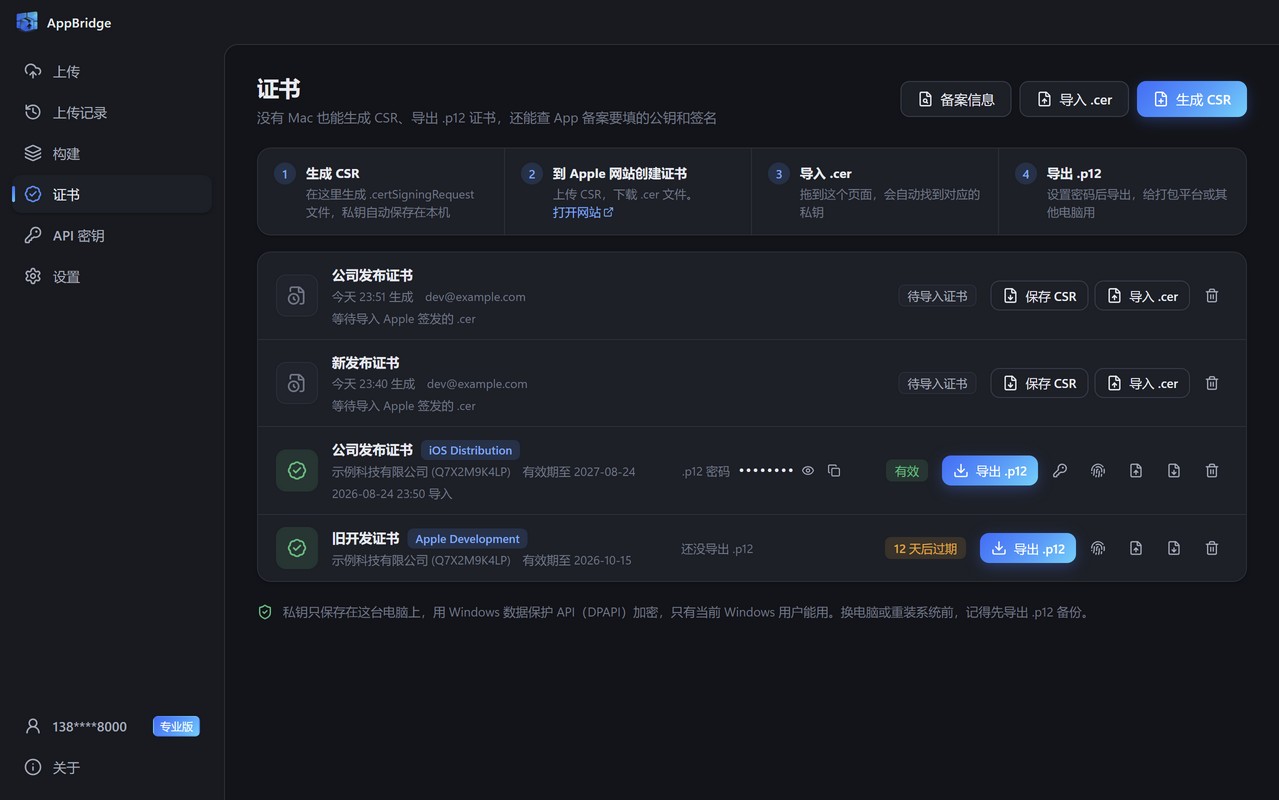Screen dimensions: 1279x800
Task: Delete the 新发布证书 entry
Action: [1212, 384]
